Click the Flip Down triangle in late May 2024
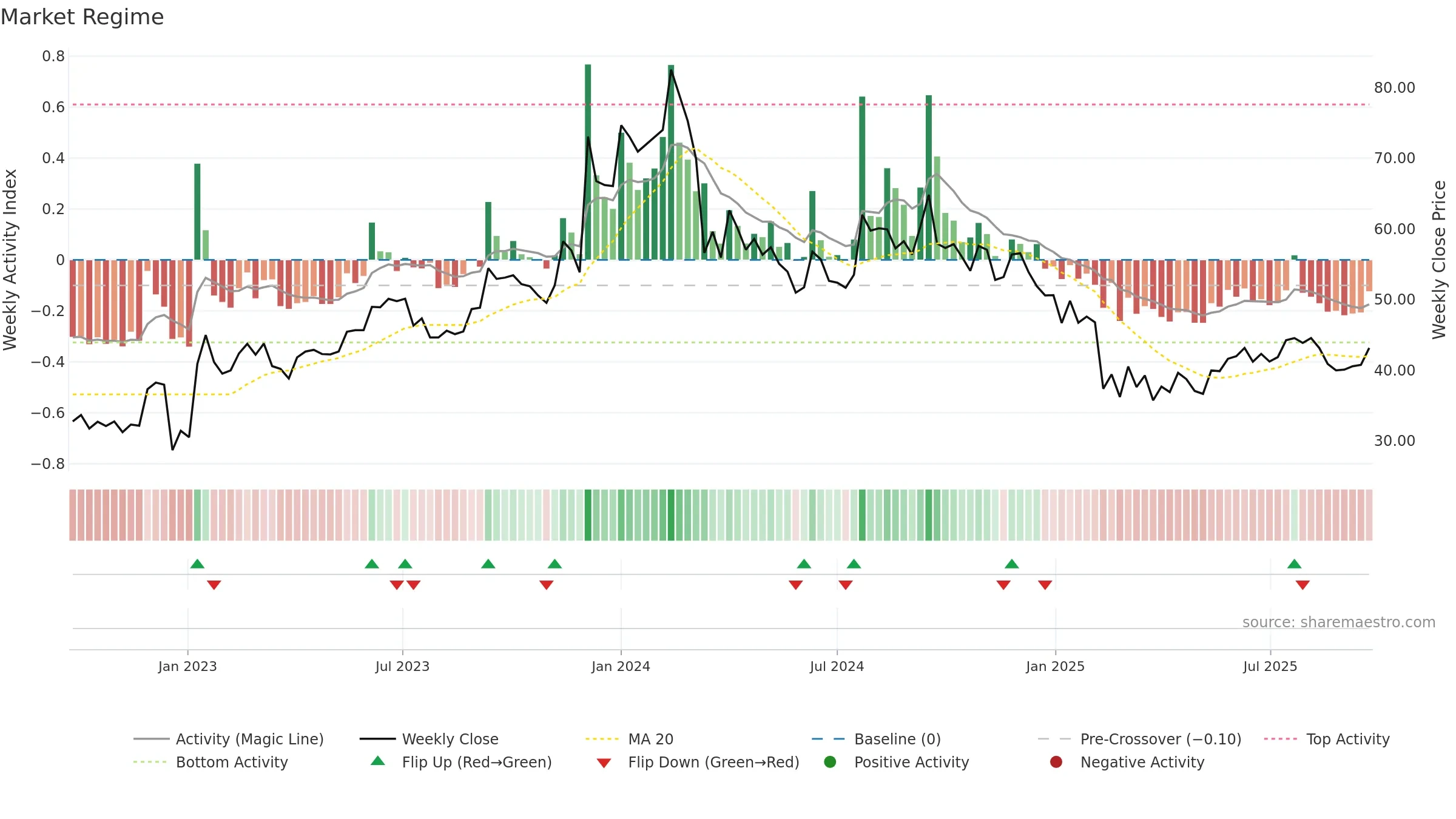 [x=795, y=585]
